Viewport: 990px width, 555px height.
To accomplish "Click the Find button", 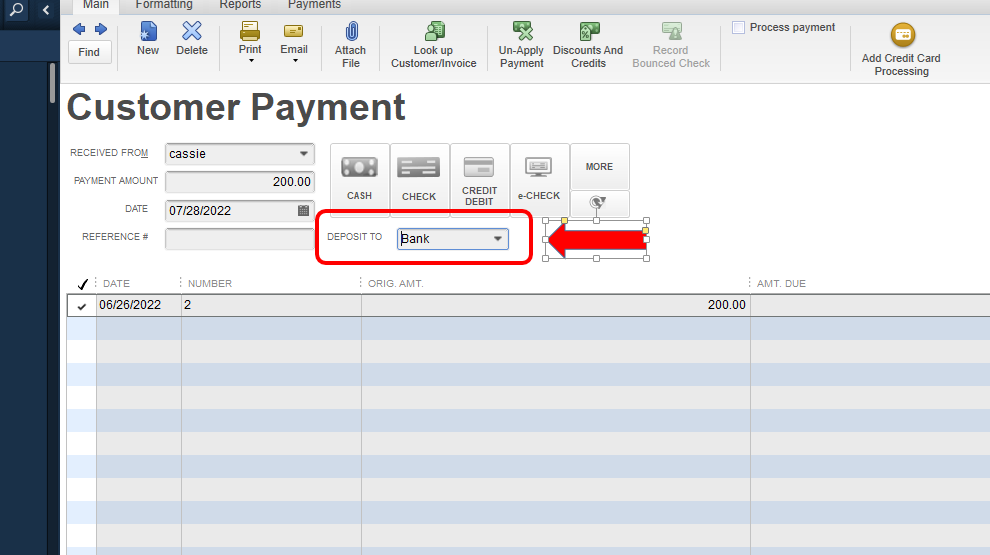I will coord(89,52).
